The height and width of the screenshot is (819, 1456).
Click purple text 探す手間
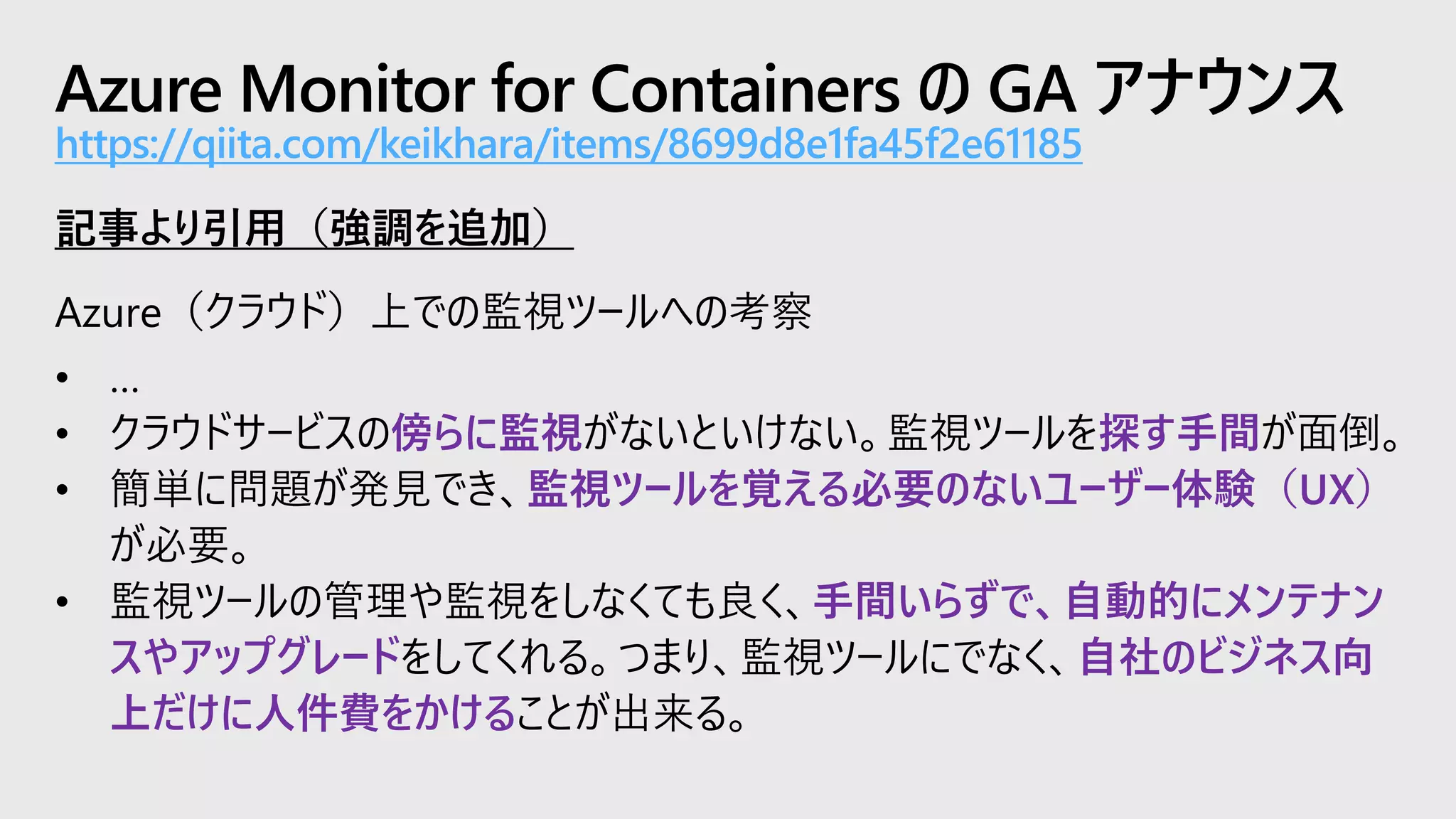coord(1179,432)
